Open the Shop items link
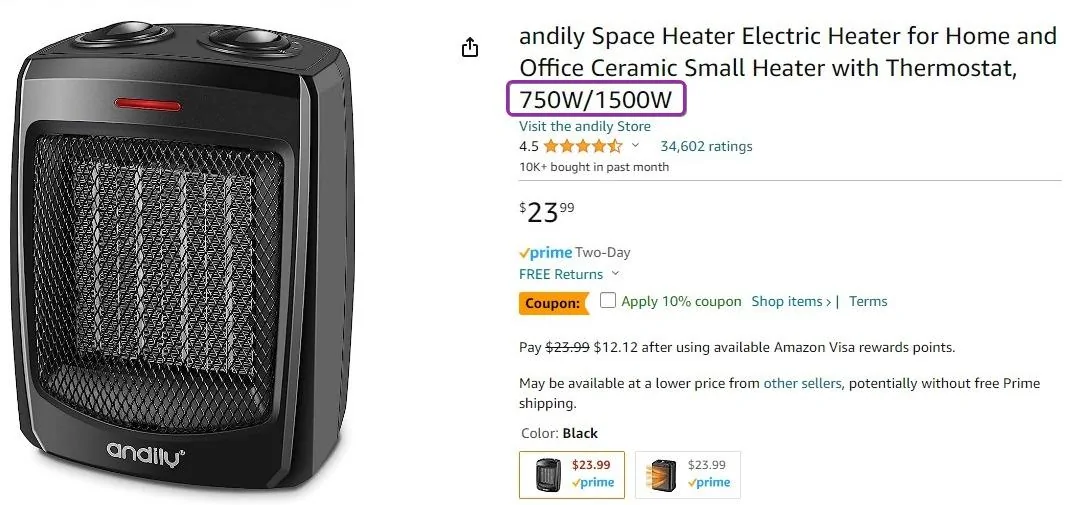Screen dimensions: 1074x505 tap(791, 301)
